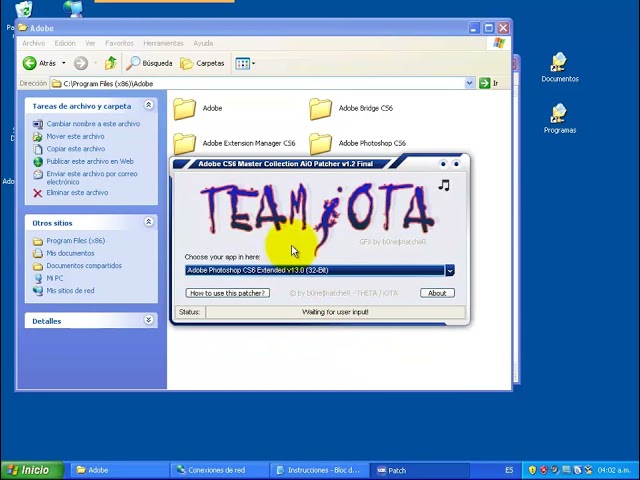Open the Ayuda menu
The width and height of the screenshot is (640, 480).
click(203, 43)
